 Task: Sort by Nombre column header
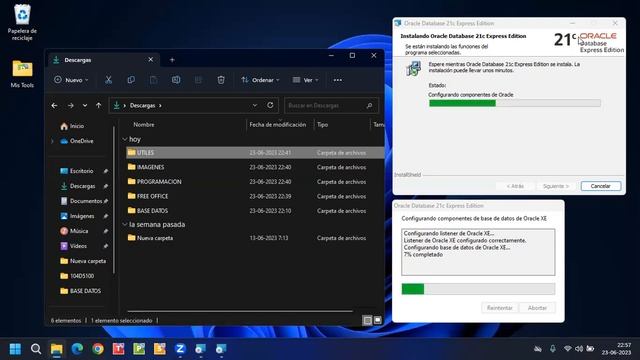coord(144,124)
